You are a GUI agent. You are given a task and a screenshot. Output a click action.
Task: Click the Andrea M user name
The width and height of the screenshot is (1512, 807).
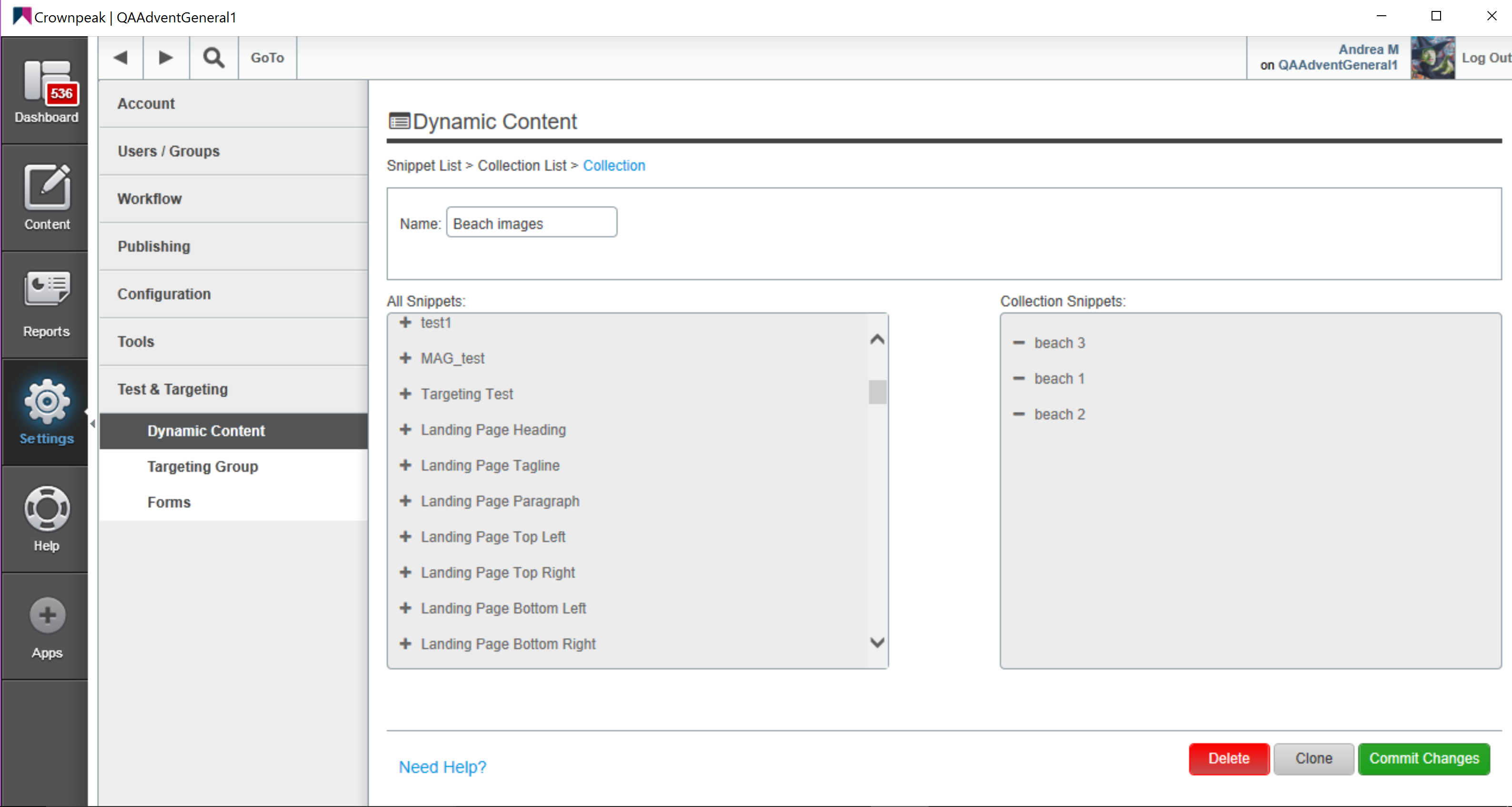coord(1368,50)
